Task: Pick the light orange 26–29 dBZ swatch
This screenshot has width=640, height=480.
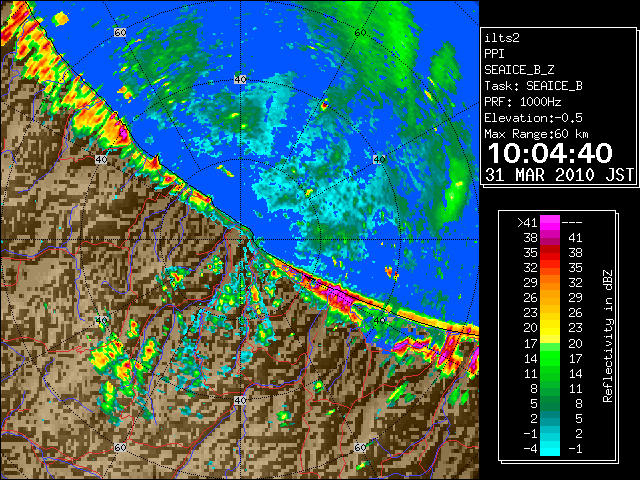Action: (x=550, y=298)
